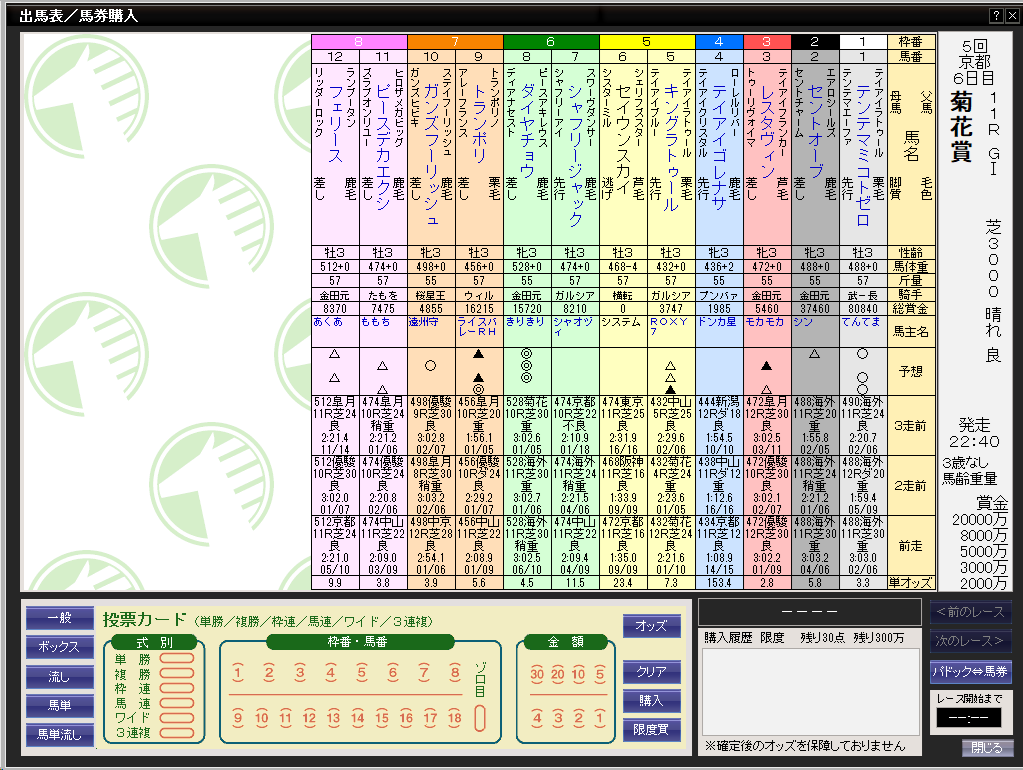Mark the 3連複 bet type oval
The image size is (1023, 770).
[175, 733]
